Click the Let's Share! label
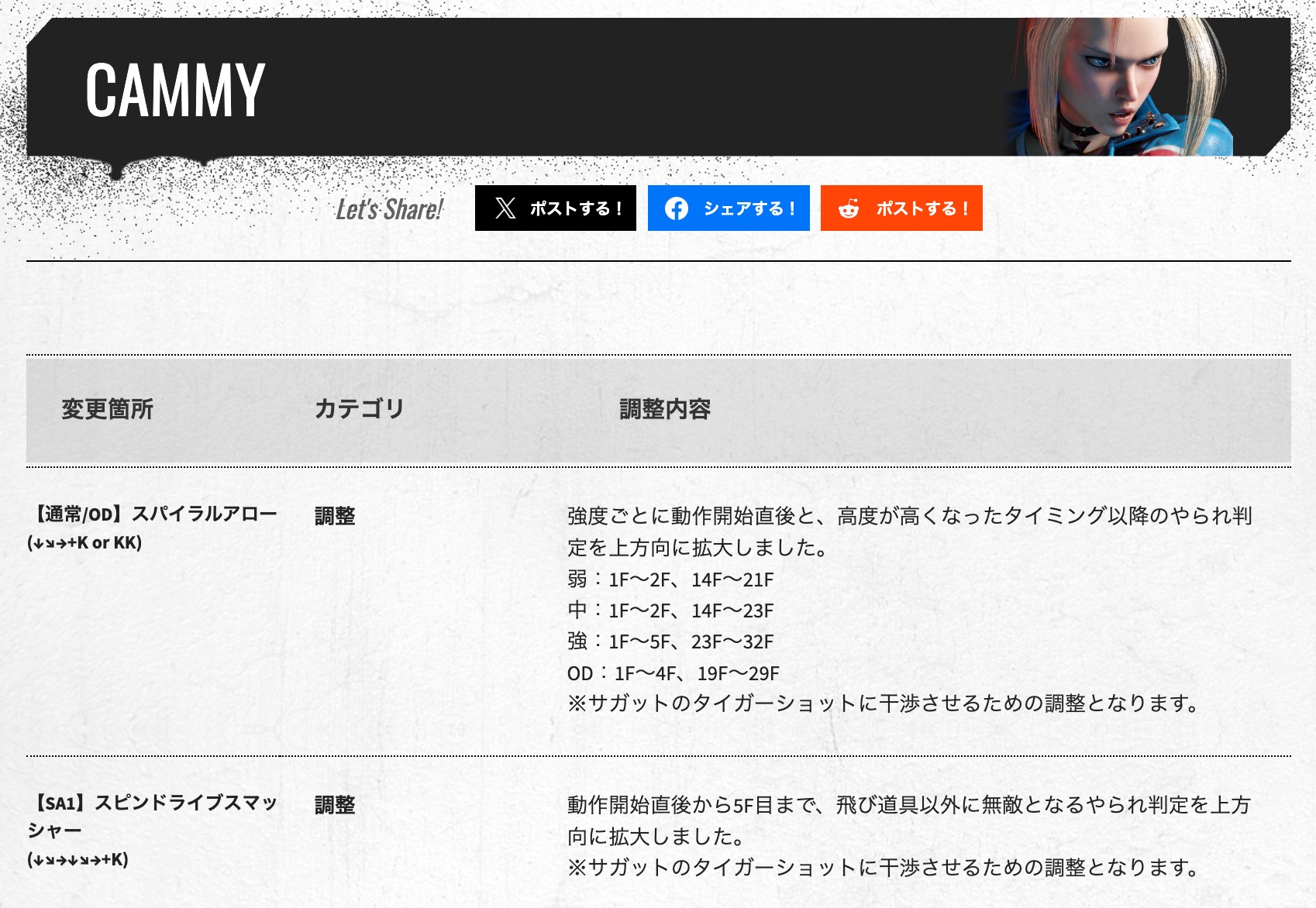The image size is (1316, 908). click(x=389, y=209)
